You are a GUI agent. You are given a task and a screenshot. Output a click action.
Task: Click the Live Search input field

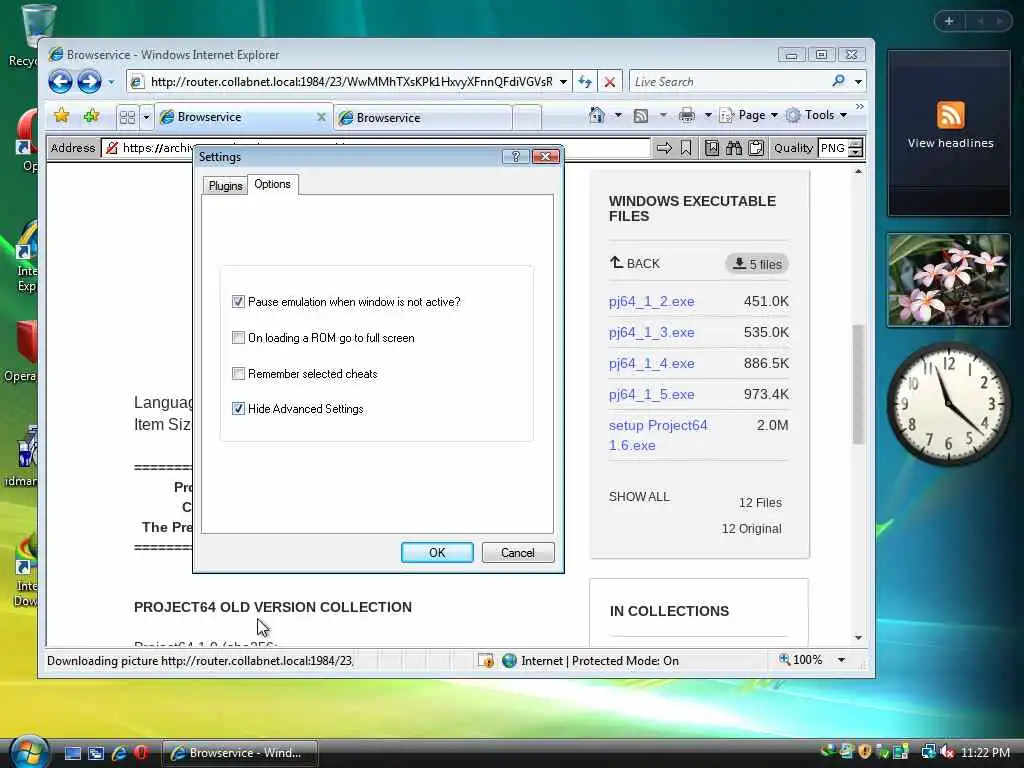pos(728,82)
